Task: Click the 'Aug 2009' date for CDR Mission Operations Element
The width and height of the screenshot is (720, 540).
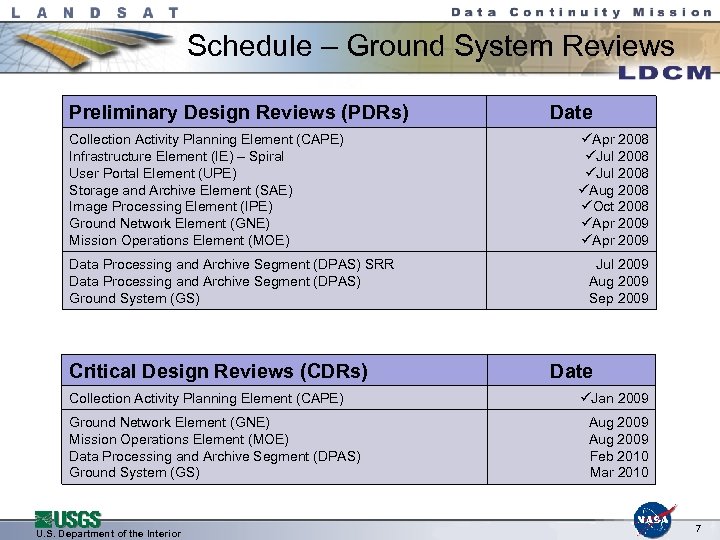Action: [619, 439]
